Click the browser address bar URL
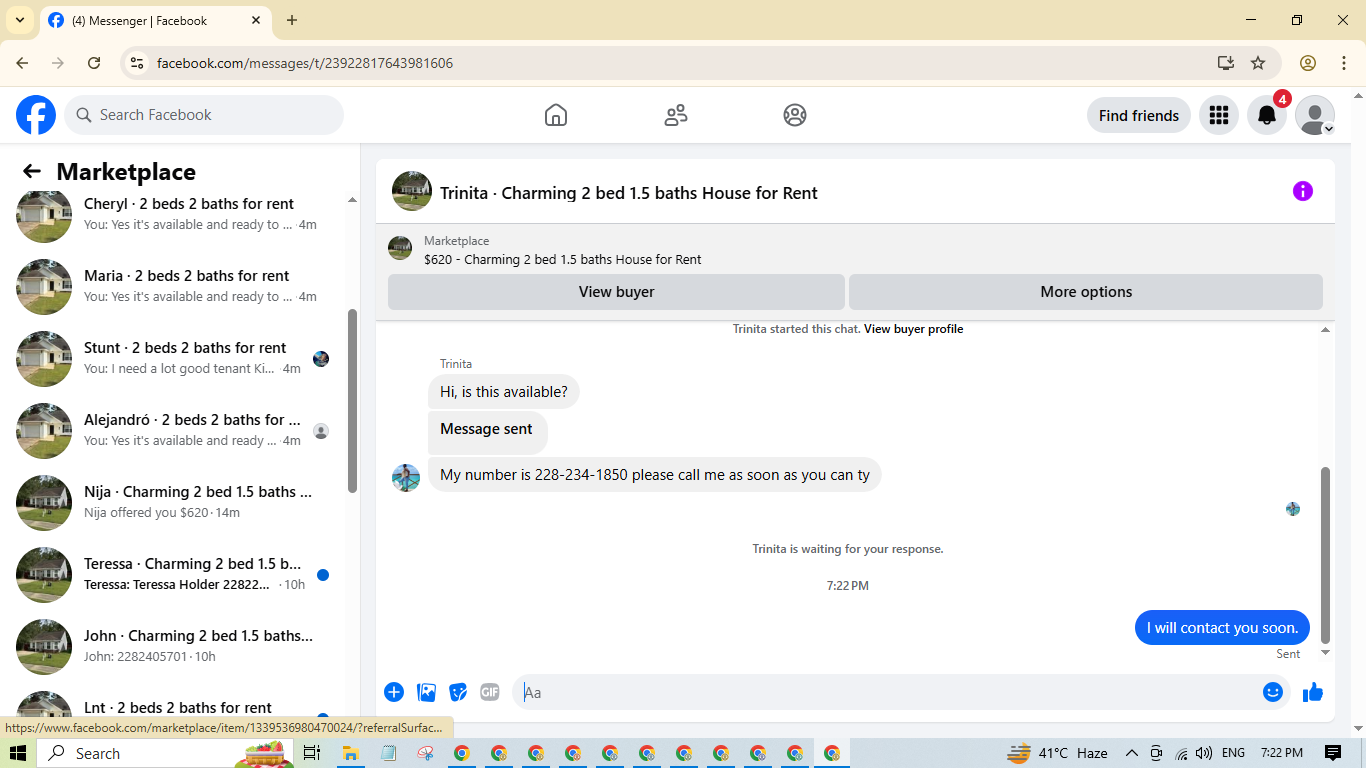Image resolution: width=1366 pixels, height=768 pixels. click(x=305, y=63)
